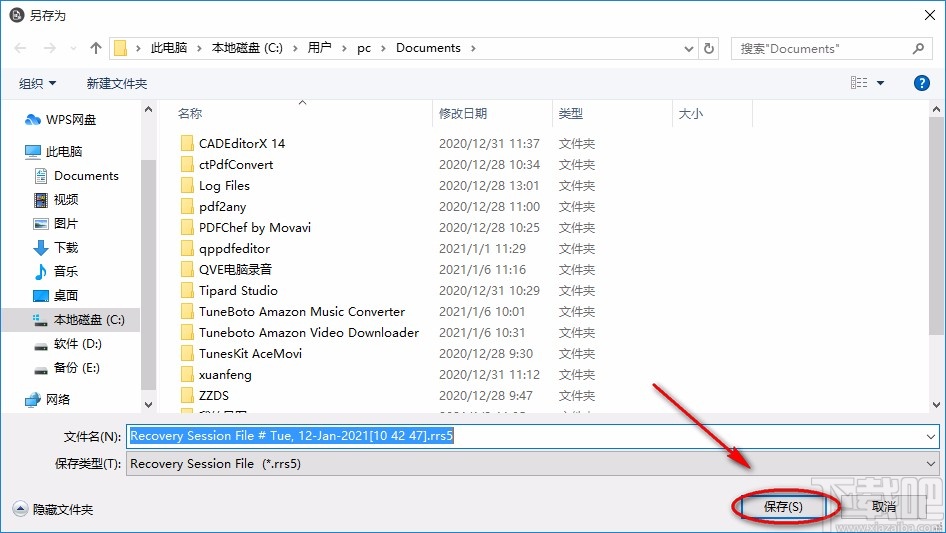Expand the address bar history dropdown

tap(689, 48)
